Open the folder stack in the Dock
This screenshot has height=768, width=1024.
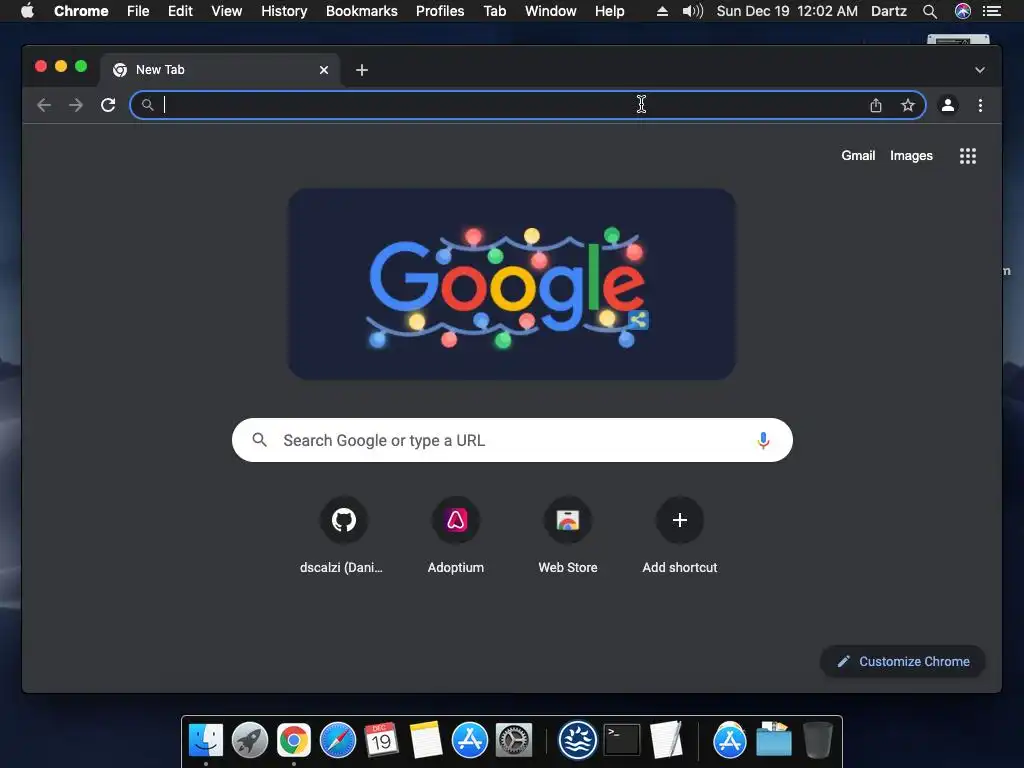(x=774, y=739)
